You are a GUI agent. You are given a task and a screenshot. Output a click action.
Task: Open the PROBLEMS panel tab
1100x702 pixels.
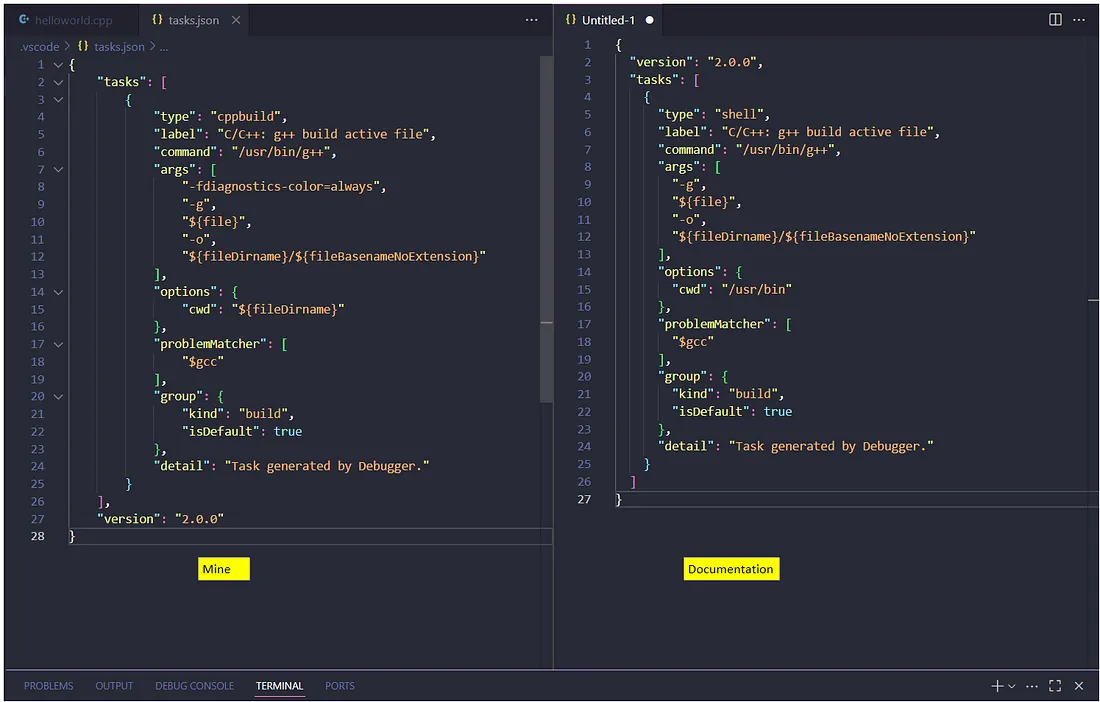pos(48,686)
